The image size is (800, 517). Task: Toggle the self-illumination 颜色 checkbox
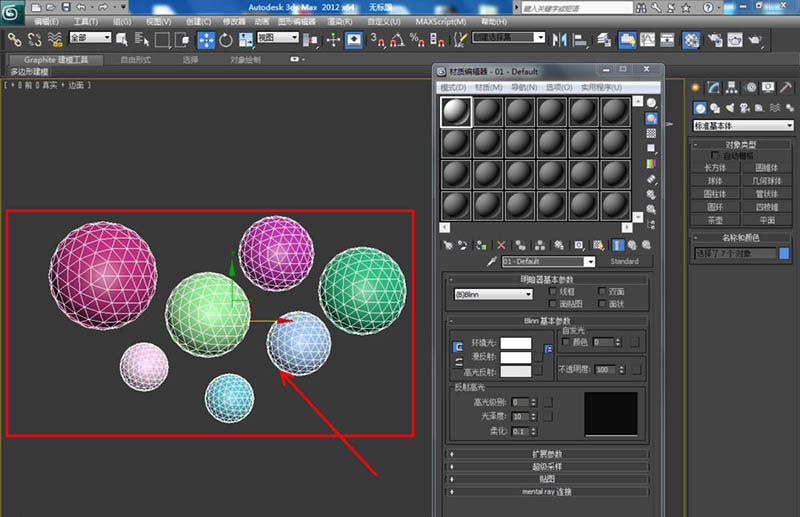pos(566,342)
